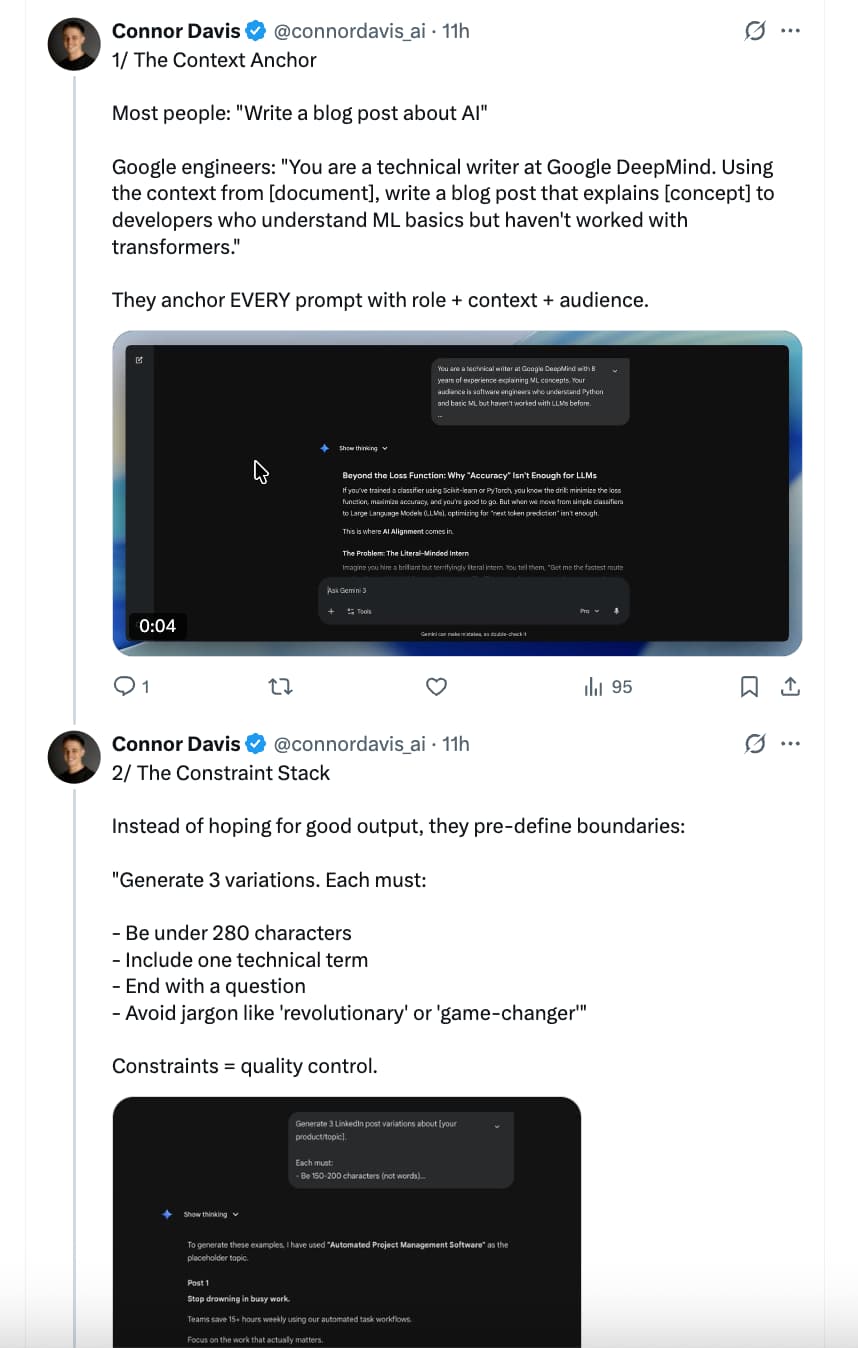This screenshot has width=858, height=1348.
Task: Click Grok icon on Constraint Stack post
Action: 755,744
